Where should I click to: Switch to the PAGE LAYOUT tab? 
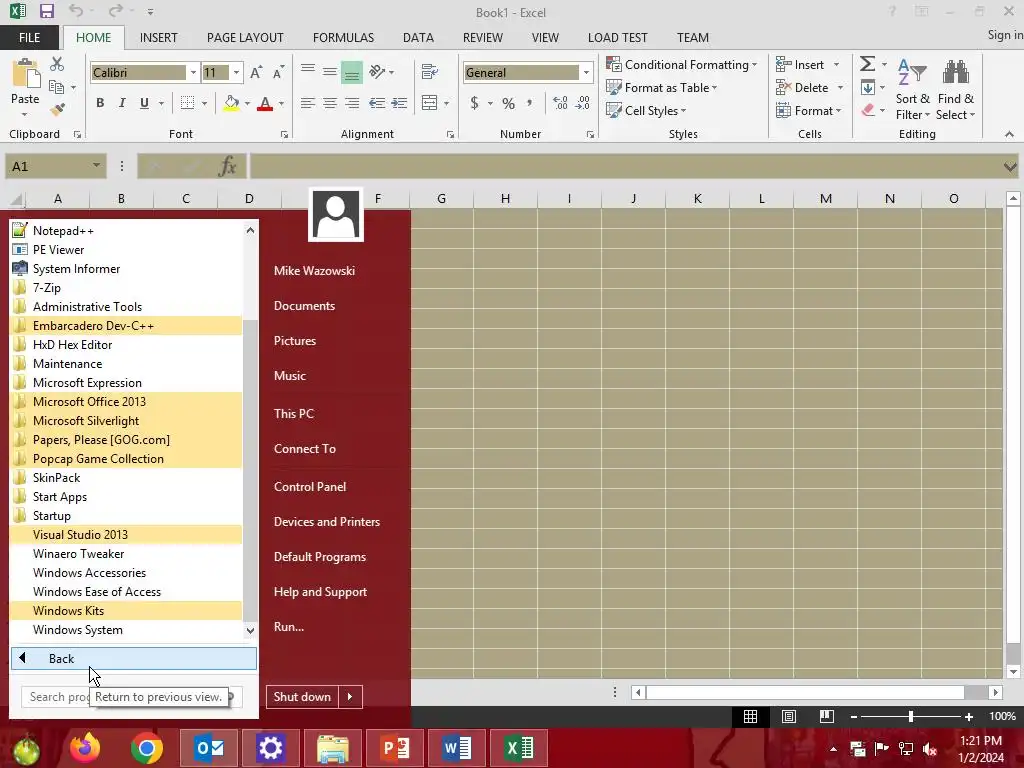coord(245,38)
